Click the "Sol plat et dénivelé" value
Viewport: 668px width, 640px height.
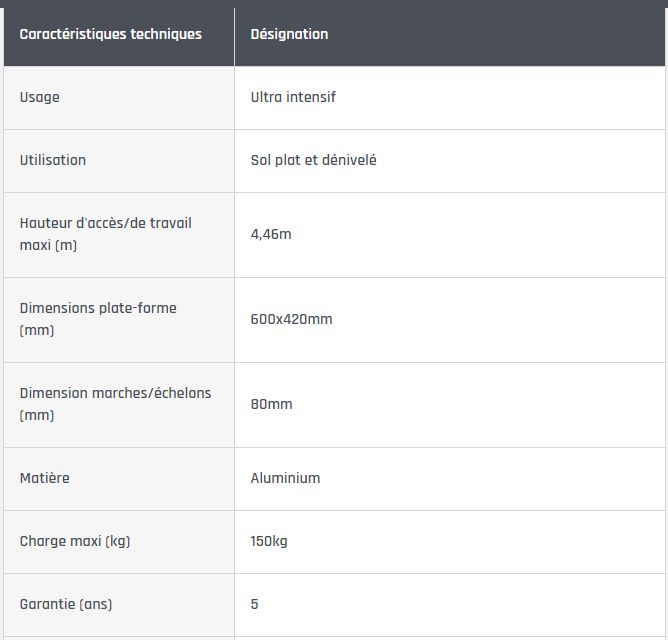[x=313, y=160]
